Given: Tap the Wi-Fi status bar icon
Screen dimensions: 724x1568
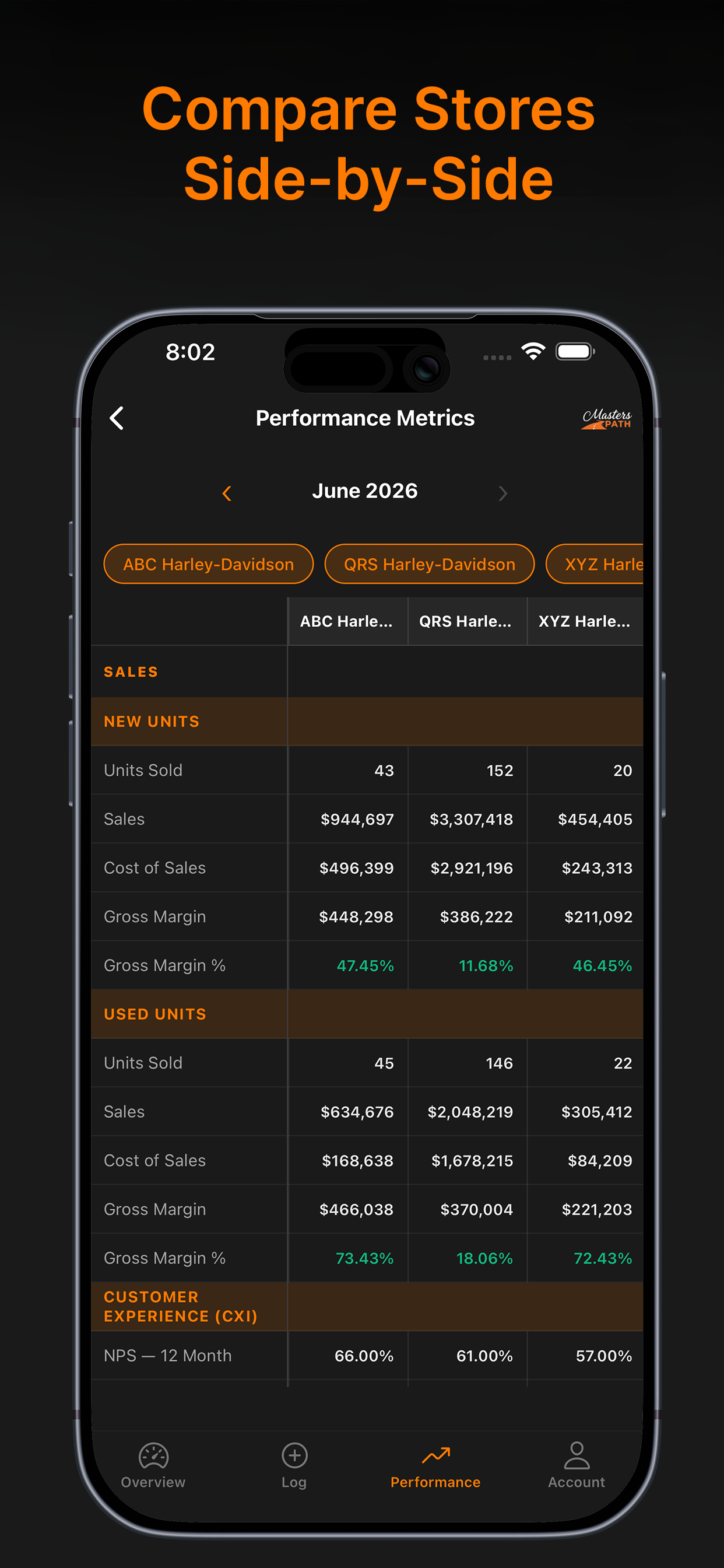Looking at the screenshot, I should point(533,351).
